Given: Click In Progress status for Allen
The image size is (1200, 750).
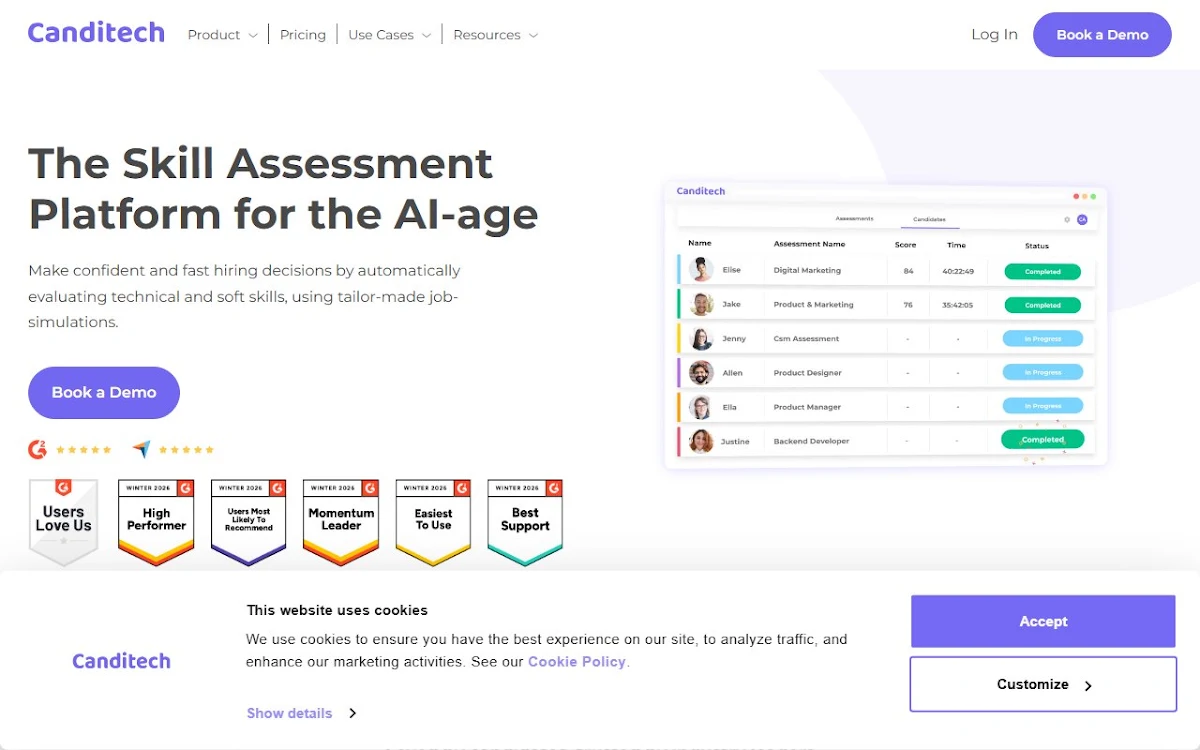Looking at the screenshot, I should (x=1042, y=373).
